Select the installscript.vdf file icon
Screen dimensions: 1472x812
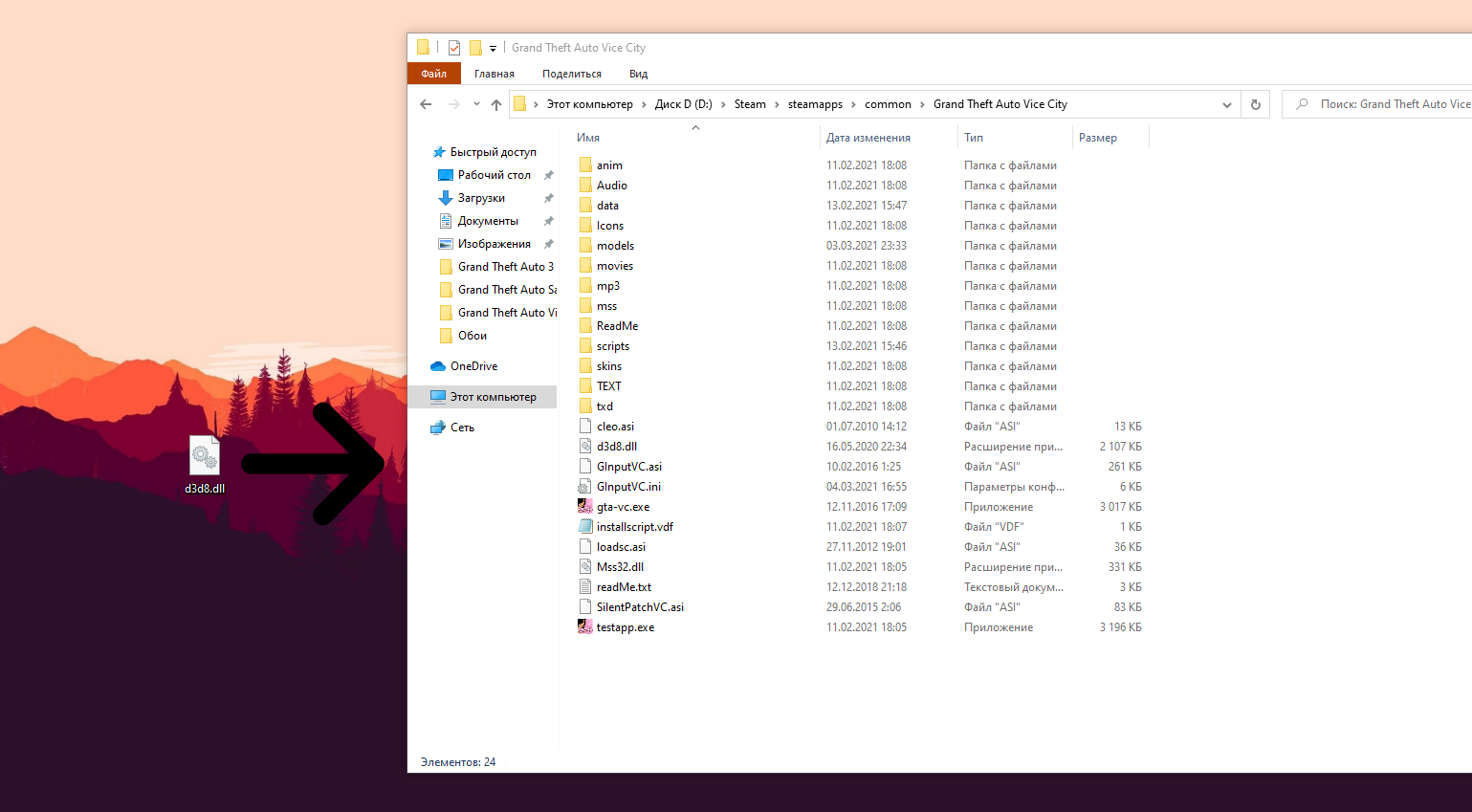point(585,527)
